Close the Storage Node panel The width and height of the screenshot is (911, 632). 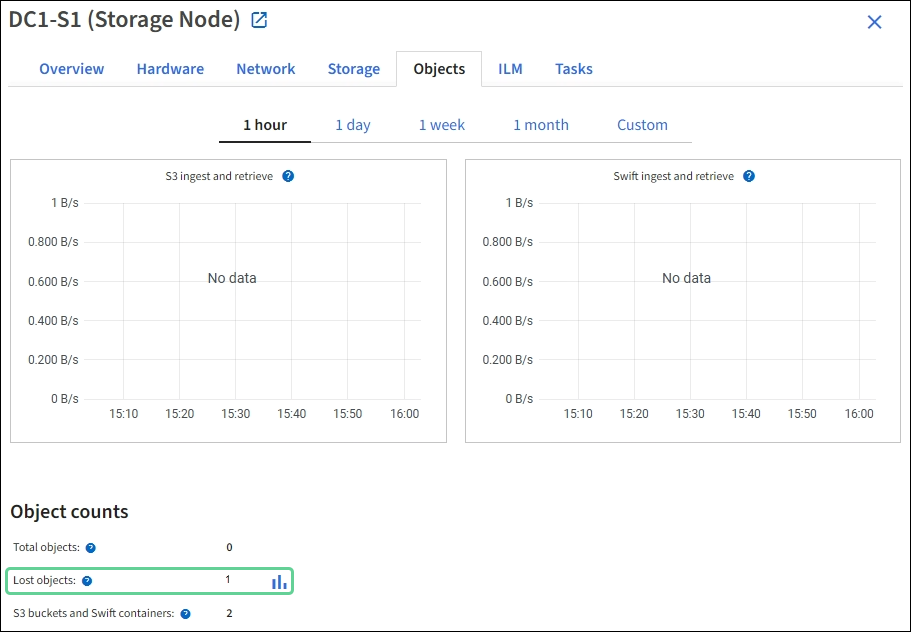click(874, 22)
